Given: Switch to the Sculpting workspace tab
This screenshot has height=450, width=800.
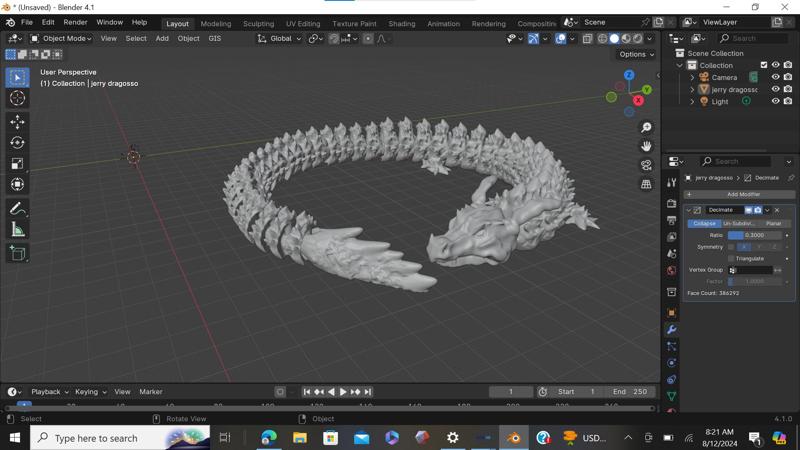Looking at the screenshot, I should 258,23.
